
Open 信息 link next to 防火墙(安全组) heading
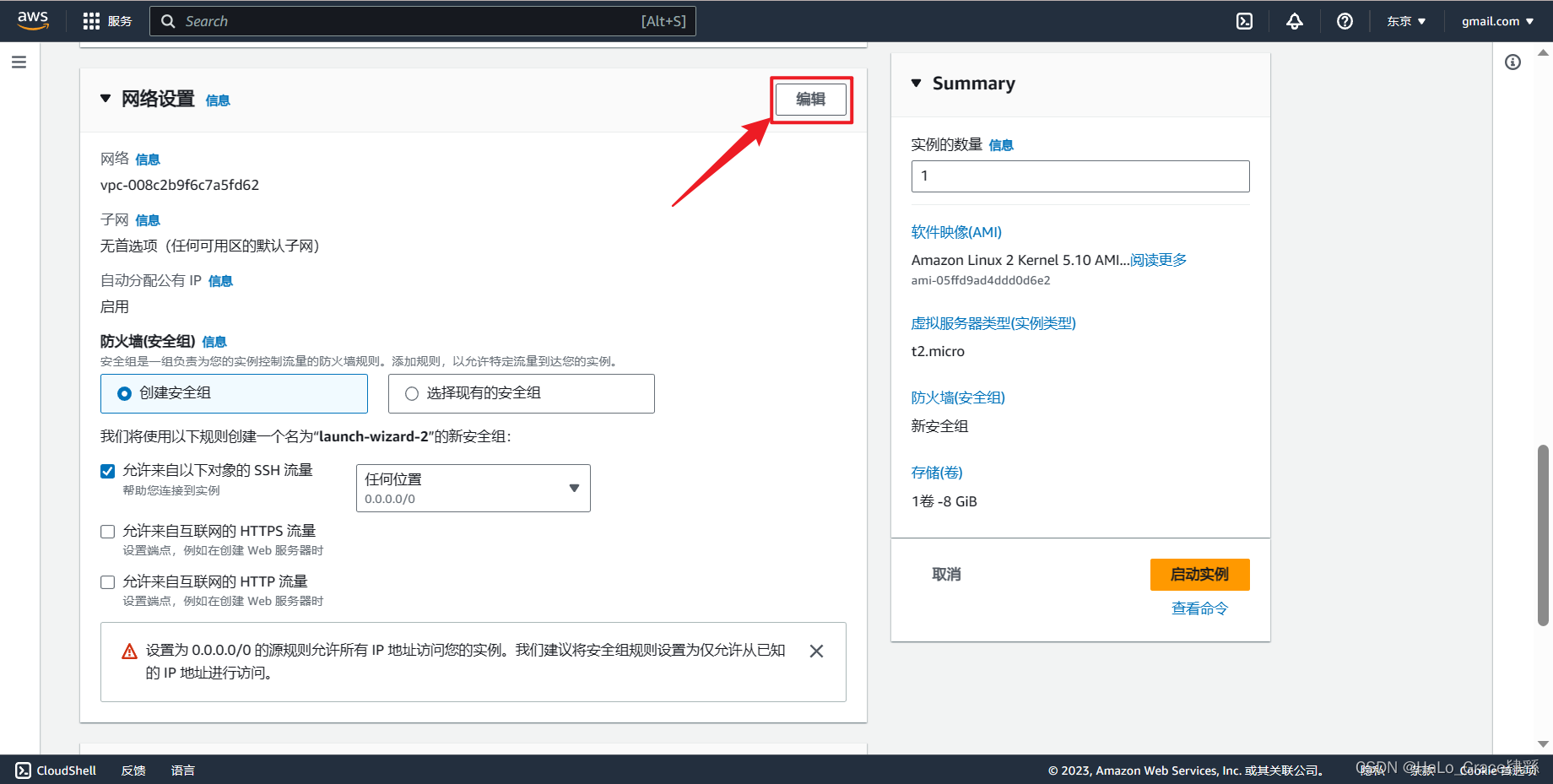(x=214, y=342)
